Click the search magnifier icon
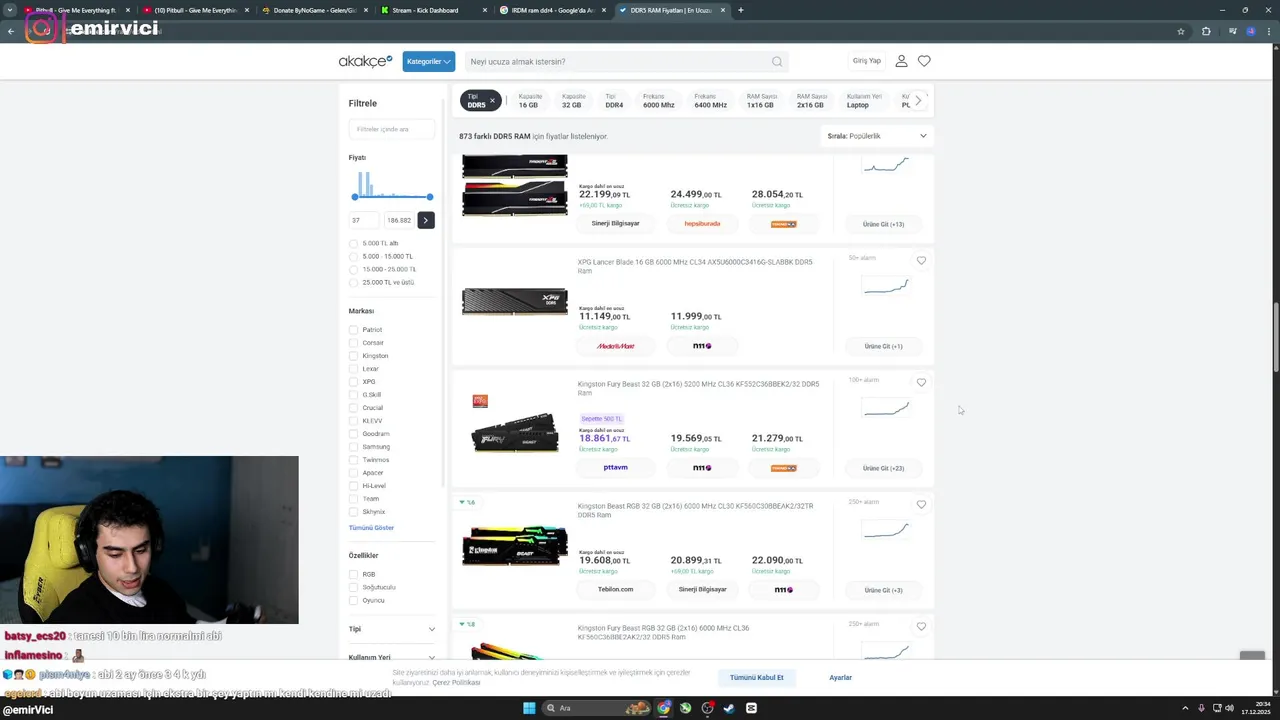1280x720 pixels. point(777,62)
